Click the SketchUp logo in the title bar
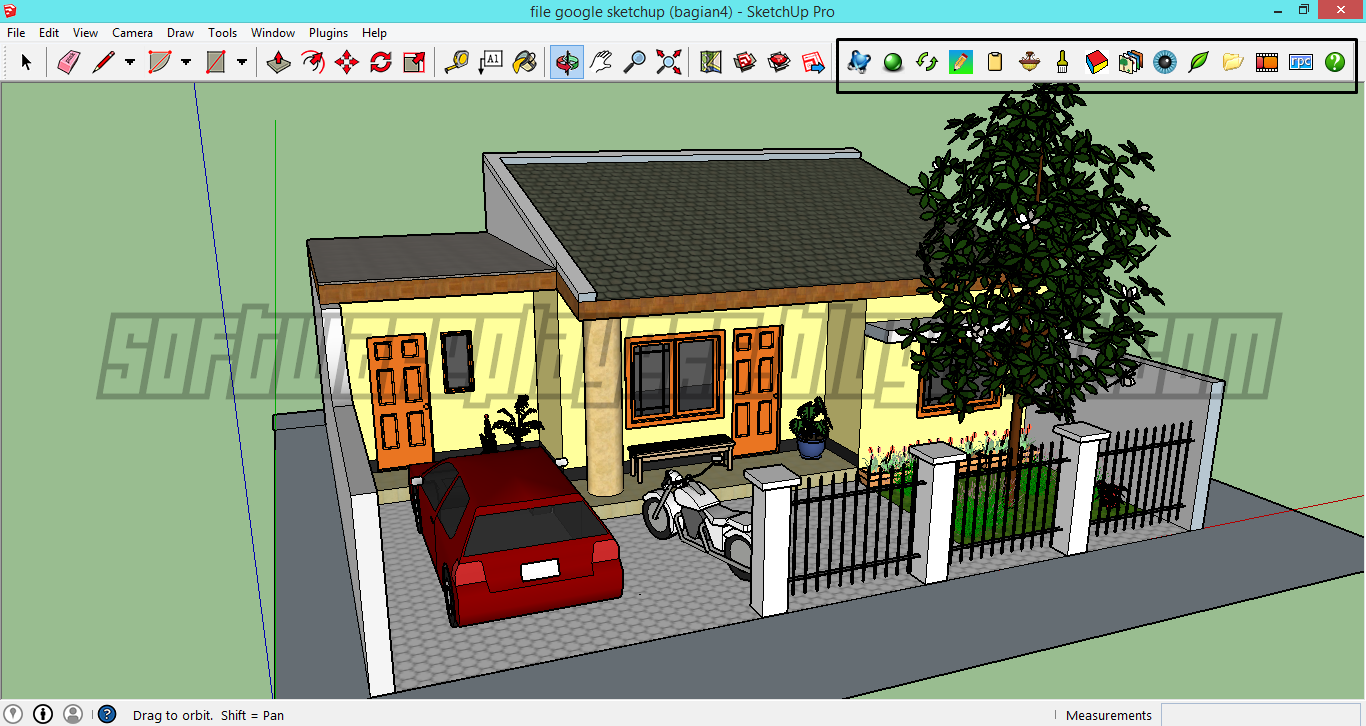This screenshot has height=726, width=1366. [x=10, y=11]
